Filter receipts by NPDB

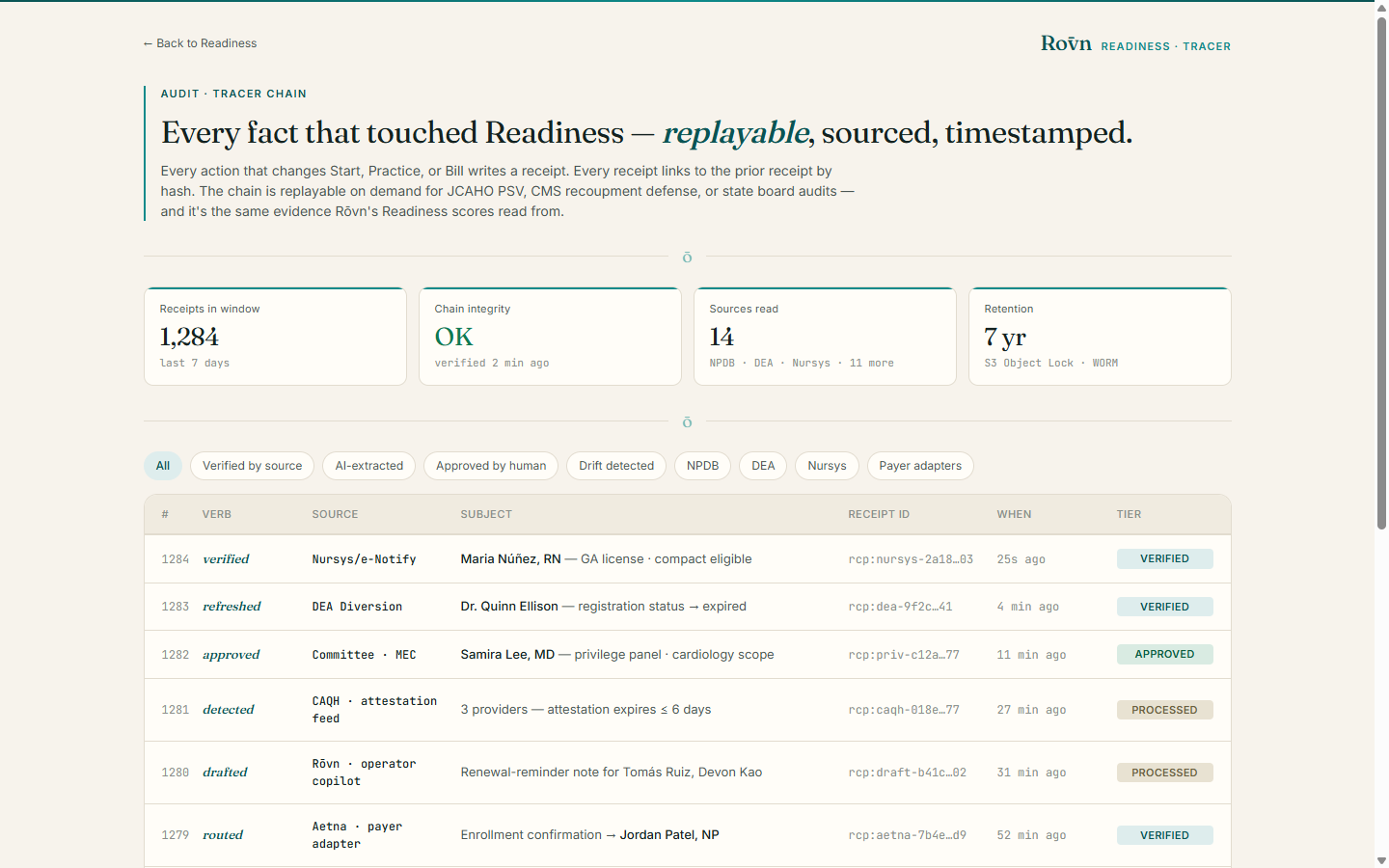[x=703, y=466]
